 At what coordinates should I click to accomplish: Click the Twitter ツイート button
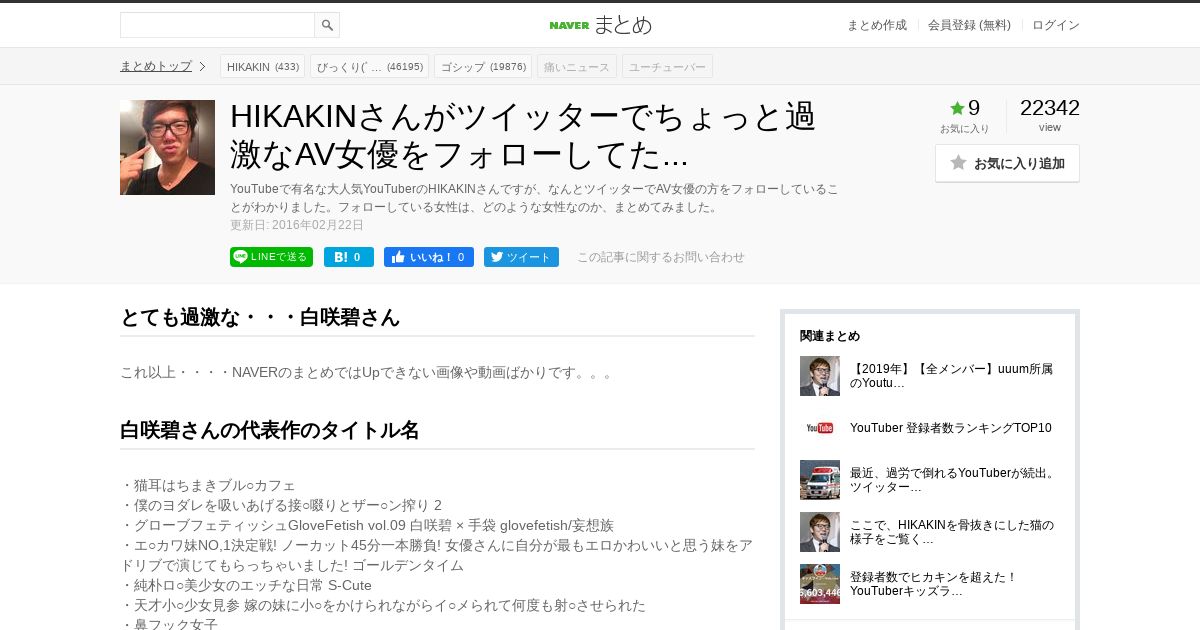tap(521, 257)
